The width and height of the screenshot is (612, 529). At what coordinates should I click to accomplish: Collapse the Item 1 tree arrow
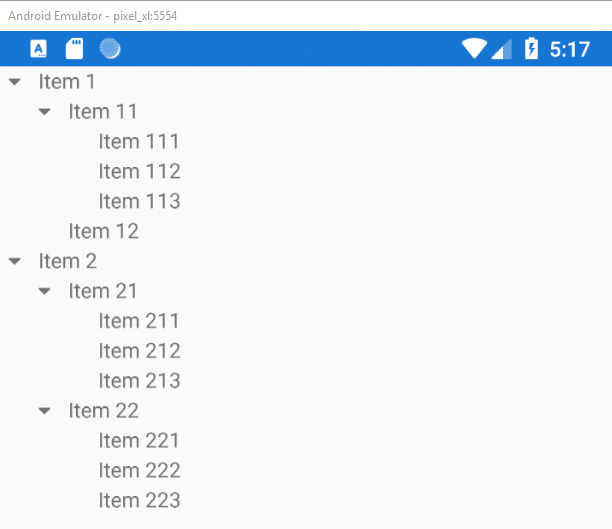[14, 82]
